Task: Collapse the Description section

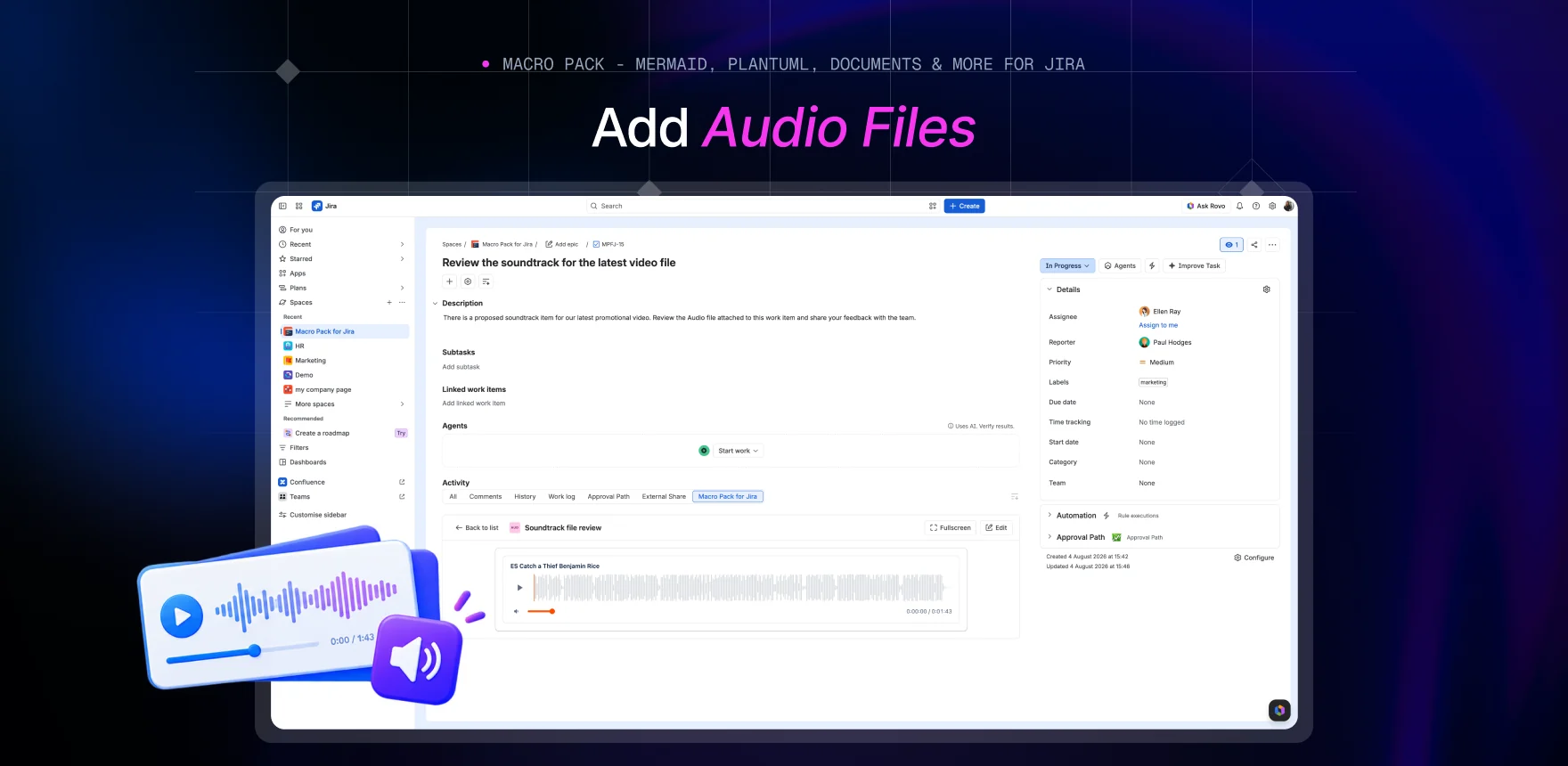Action: (x=435, y=304)
